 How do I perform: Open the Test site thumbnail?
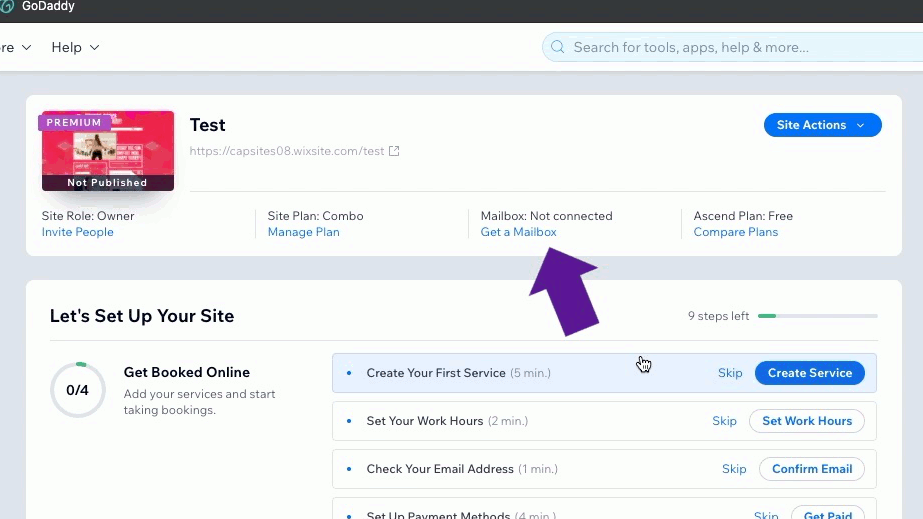coord(108,151)
